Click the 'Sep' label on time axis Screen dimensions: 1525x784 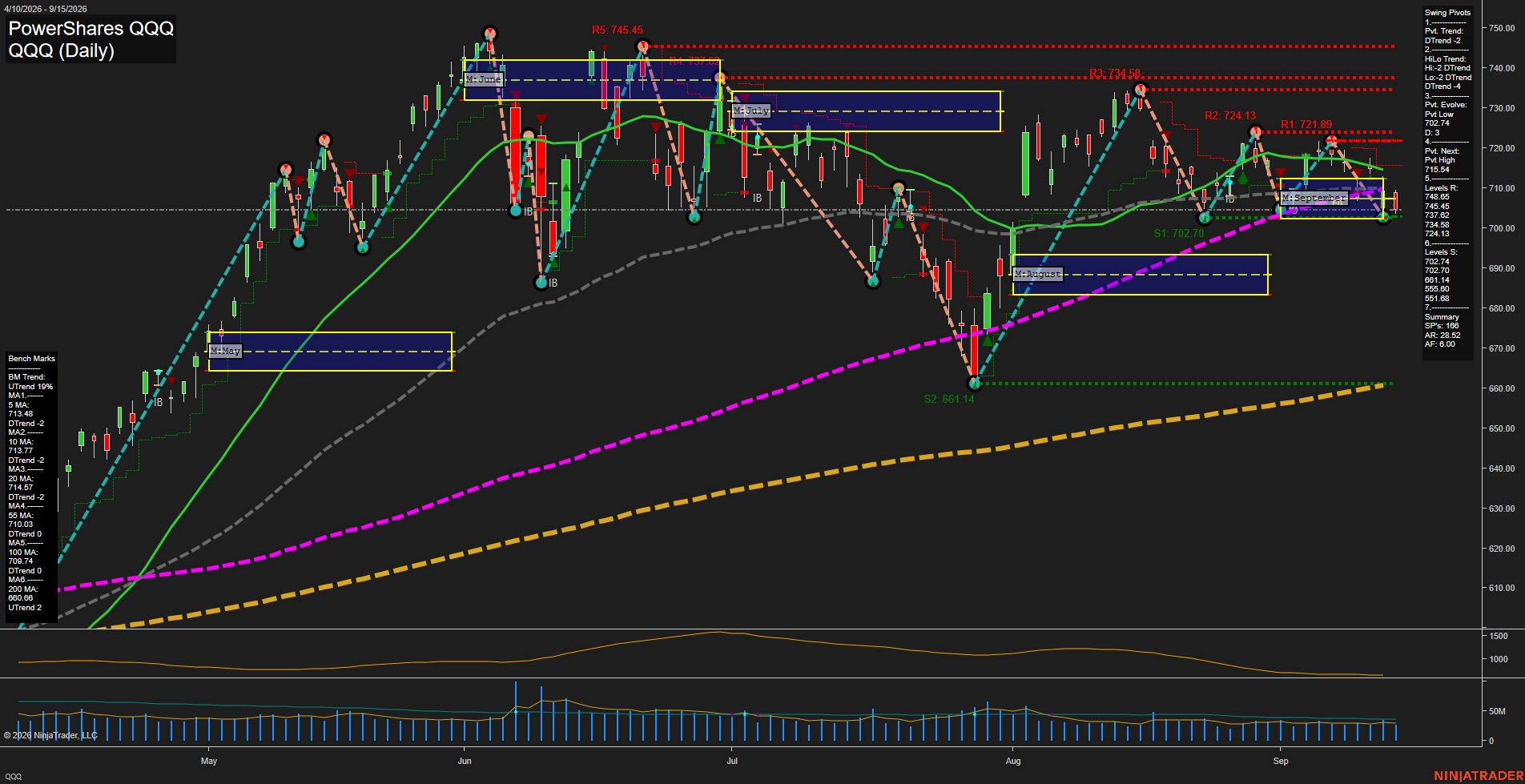pos(1281,761)
